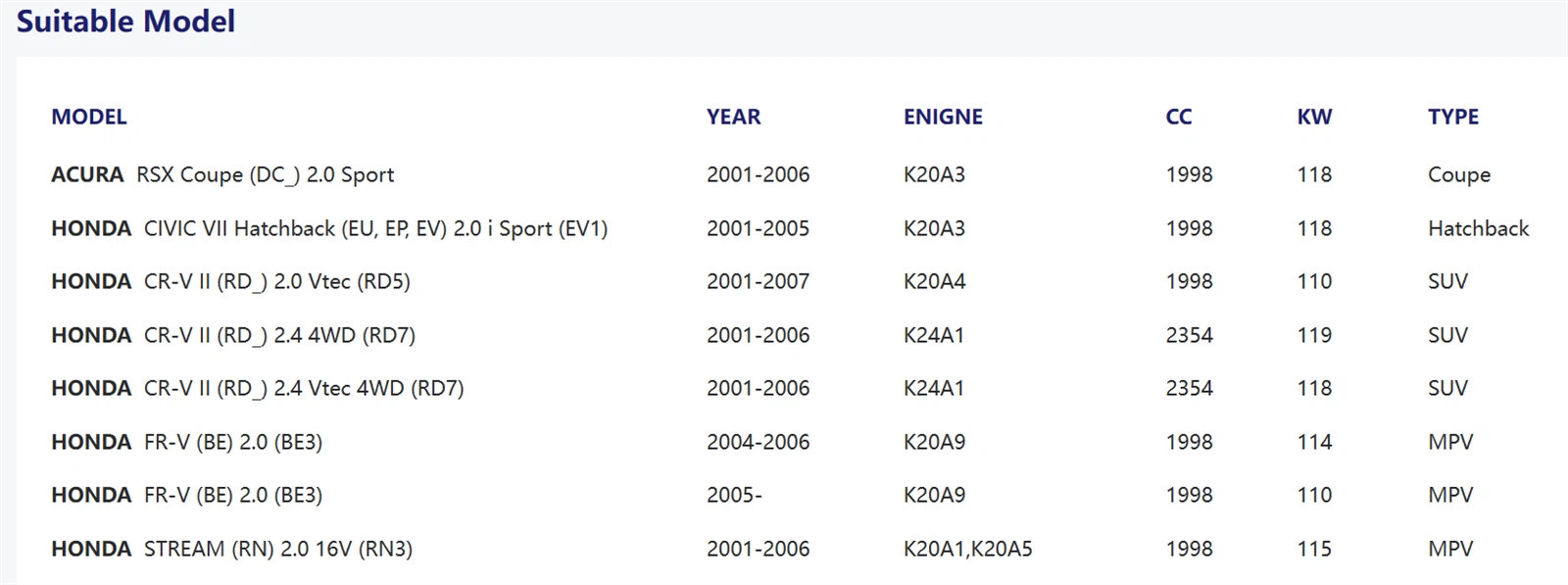The width and height of the screenshot is (1568, 585).
Task: Click the KW column header
Action: click(1314, 117)
